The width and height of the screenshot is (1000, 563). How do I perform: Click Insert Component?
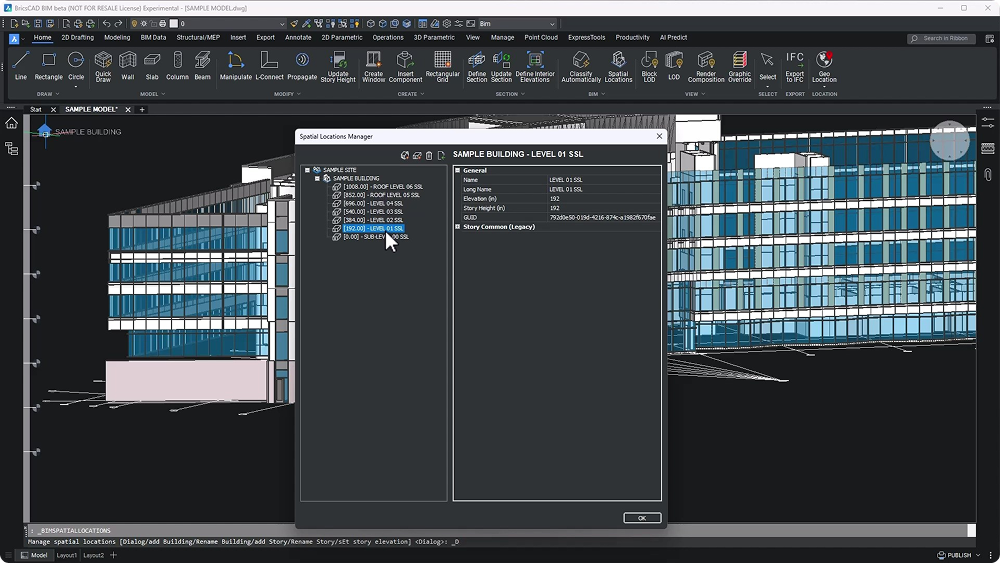coord(406,67)
